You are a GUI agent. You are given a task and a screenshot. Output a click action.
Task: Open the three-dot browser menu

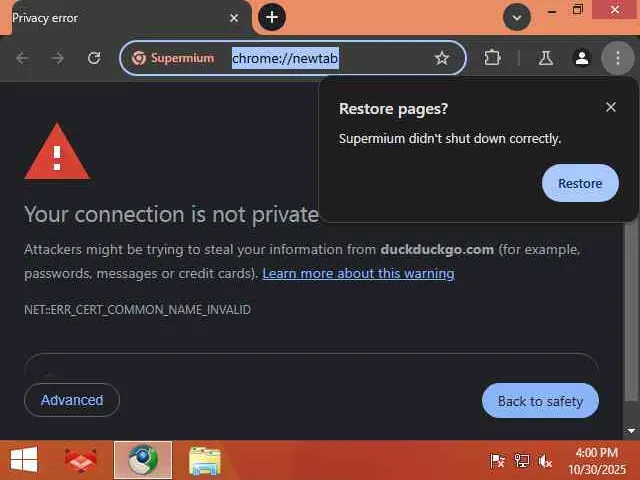pyautogui.click(x=618, y=58)
